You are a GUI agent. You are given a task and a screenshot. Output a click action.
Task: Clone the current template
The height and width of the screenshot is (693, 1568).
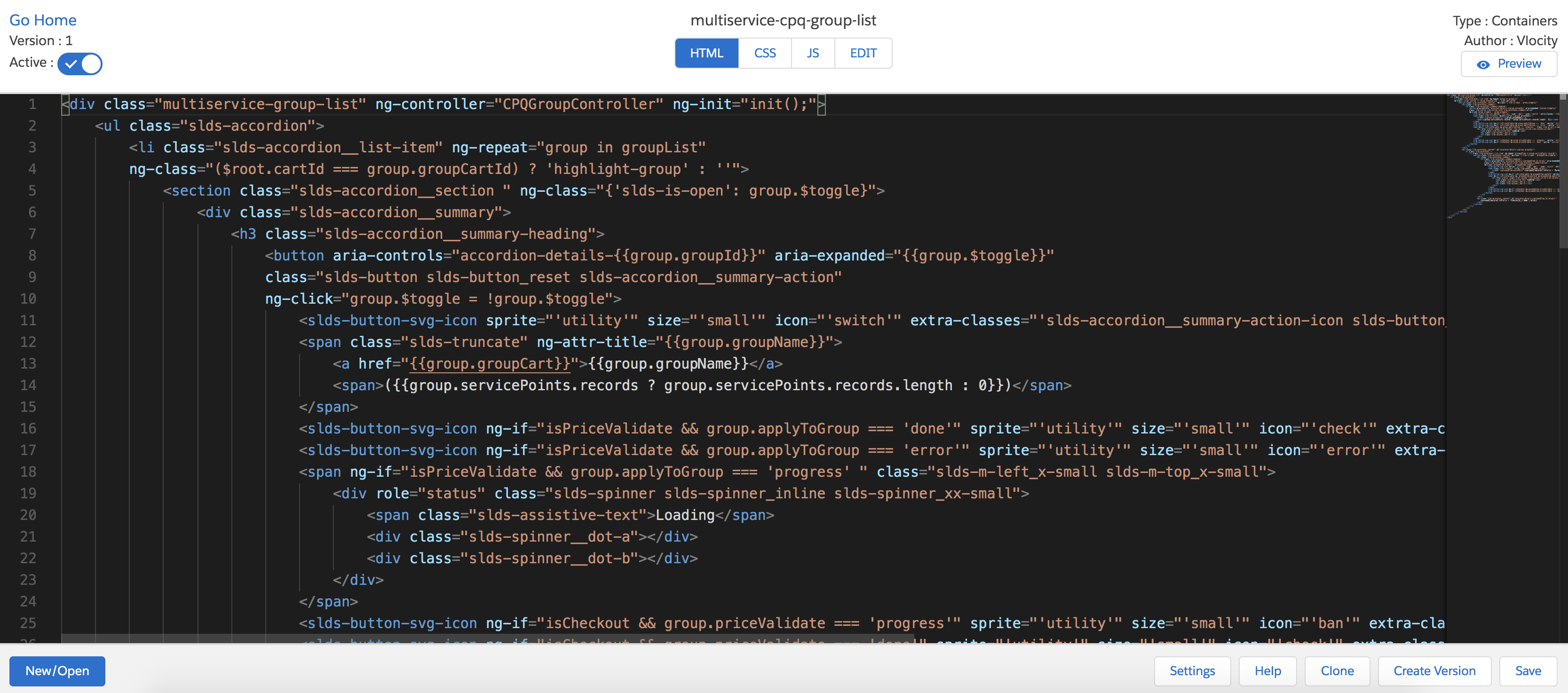[1337, 670]
